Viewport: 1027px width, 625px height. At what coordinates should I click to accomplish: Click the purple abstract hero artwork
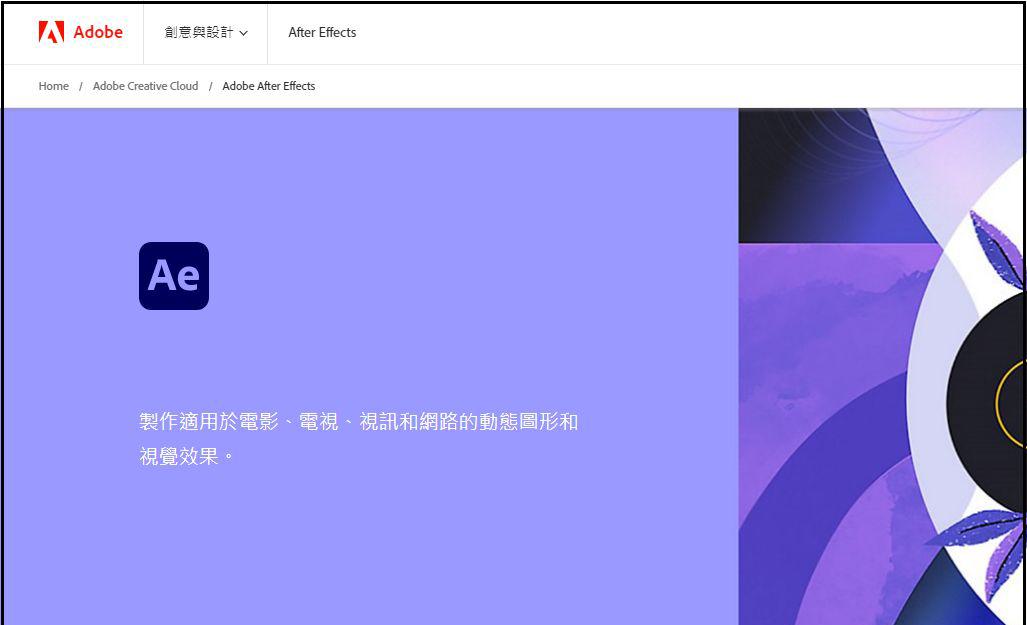[880, 366]
